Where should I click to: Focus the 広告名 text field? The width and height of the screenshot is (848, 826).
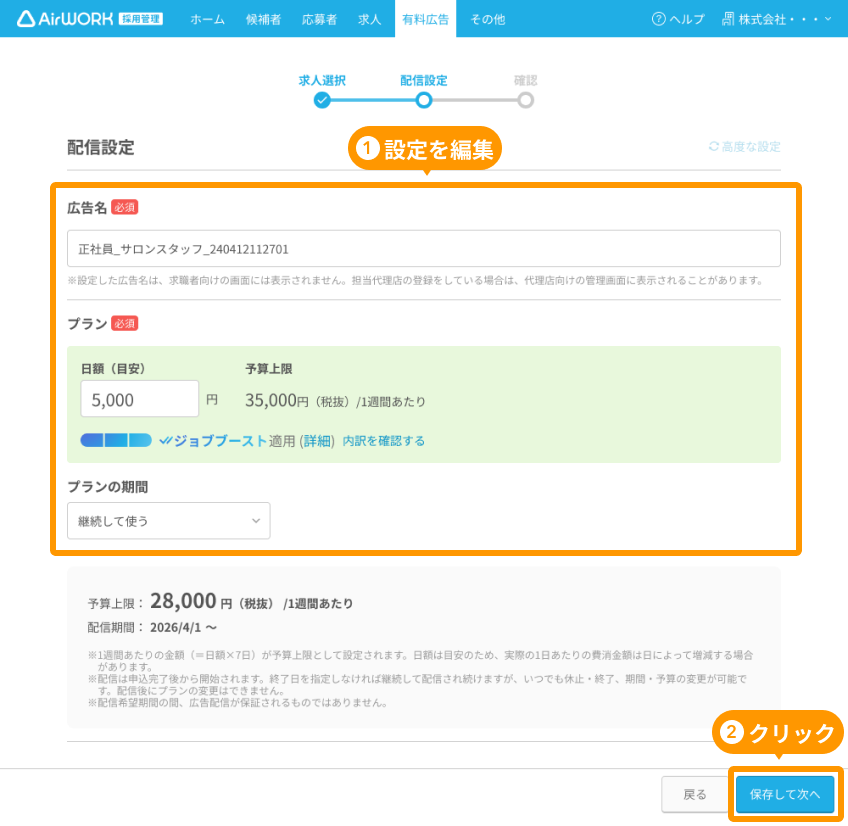[424, 248]
